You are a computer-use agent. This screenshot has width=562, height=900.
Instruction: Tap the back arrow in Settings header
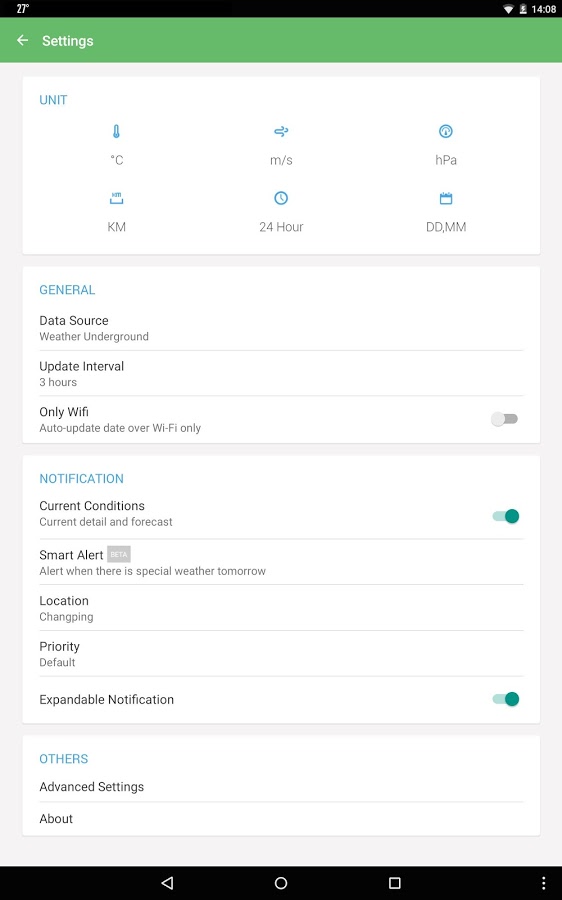(x=22, y=40)
